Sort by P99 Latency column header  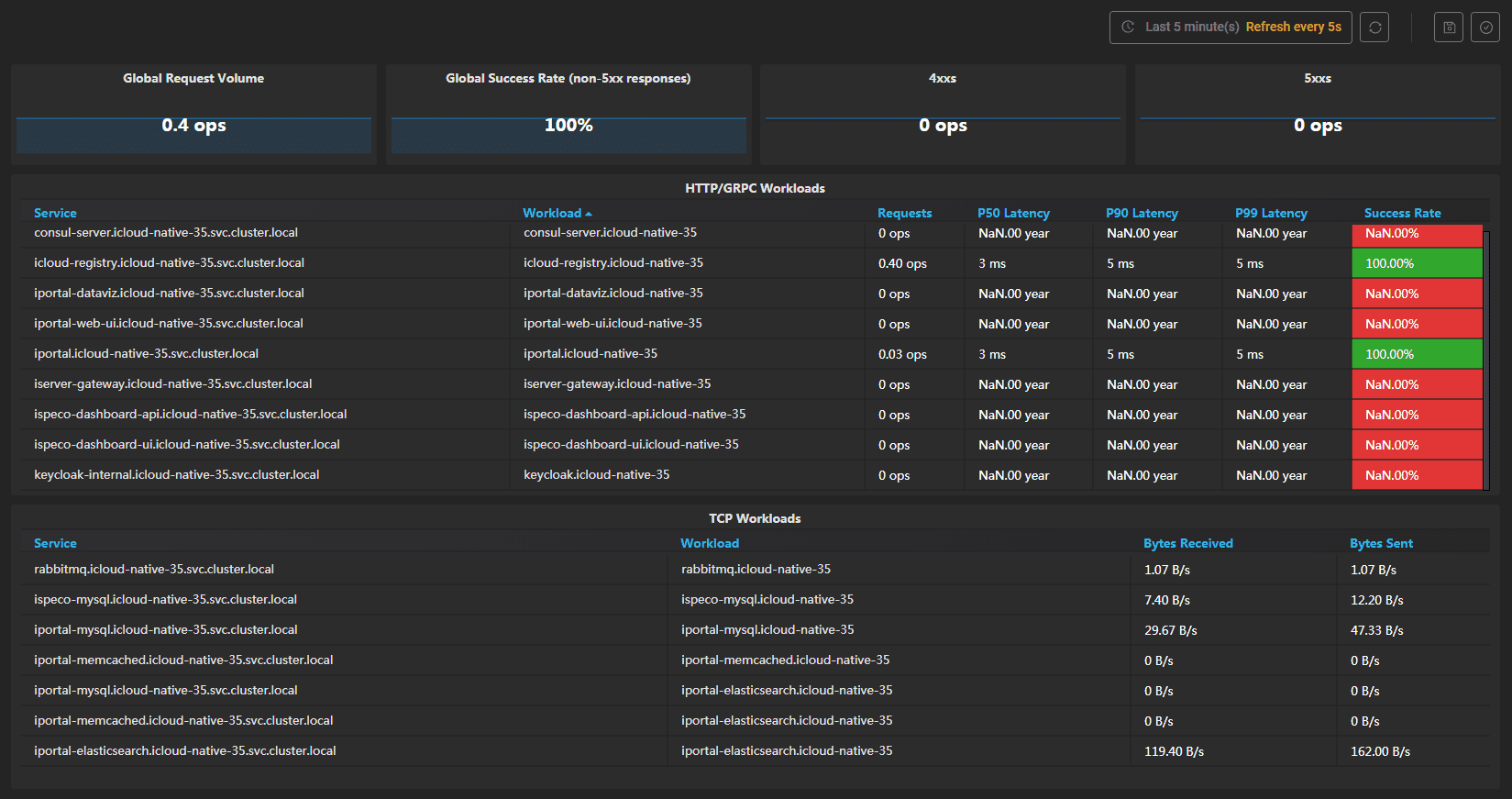pyautogui.click(x=1271, y=213)
